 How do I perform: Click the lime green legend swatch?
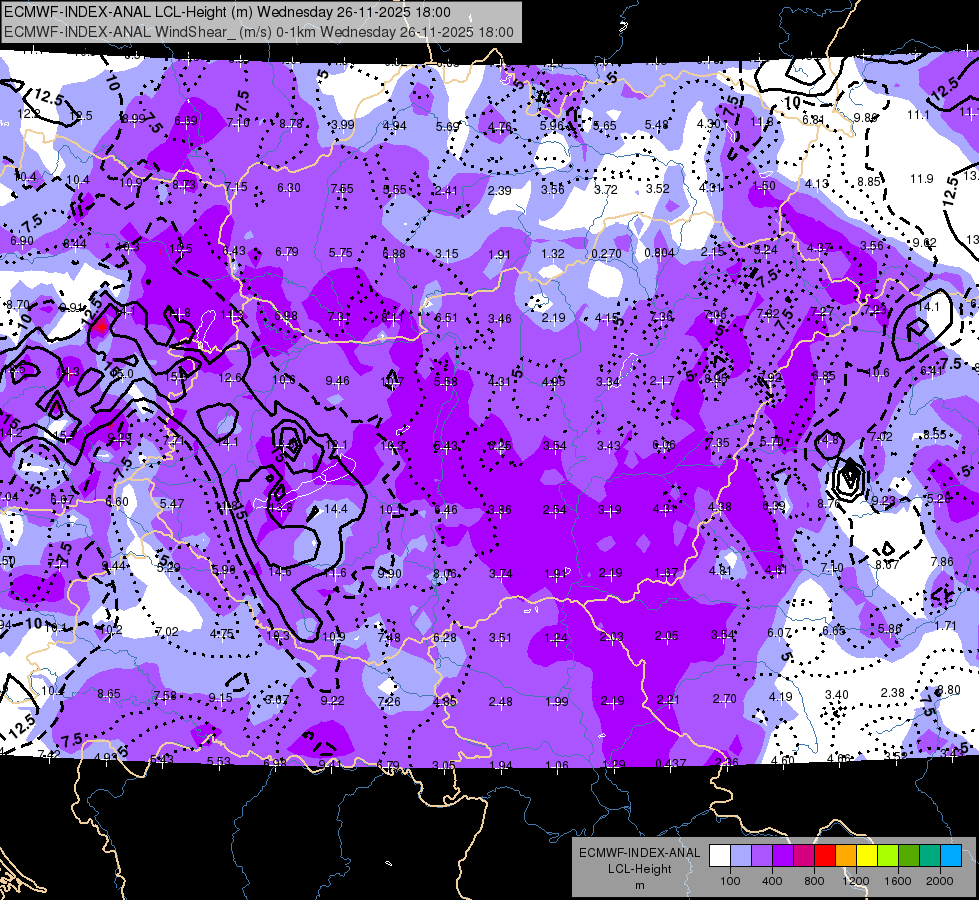pos(888,855)
